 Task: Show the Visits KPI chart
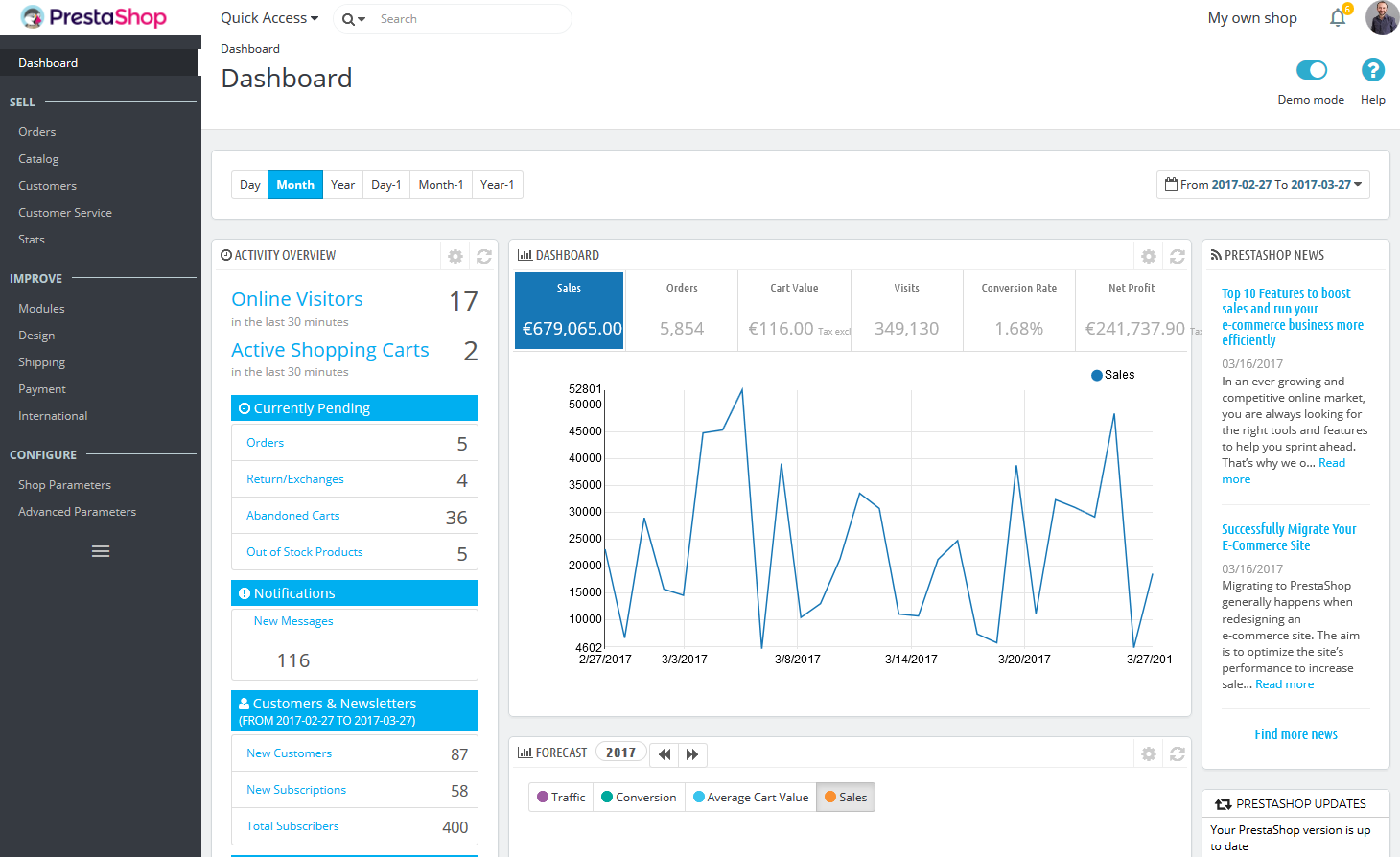(906, 311)
